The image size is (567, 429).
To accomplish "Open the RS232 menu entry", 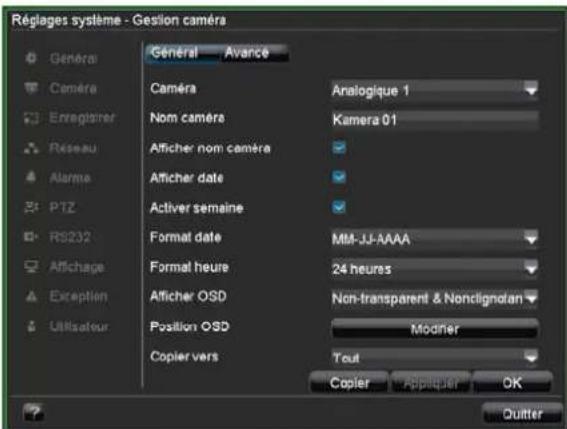I will click(x=70, y=237).
